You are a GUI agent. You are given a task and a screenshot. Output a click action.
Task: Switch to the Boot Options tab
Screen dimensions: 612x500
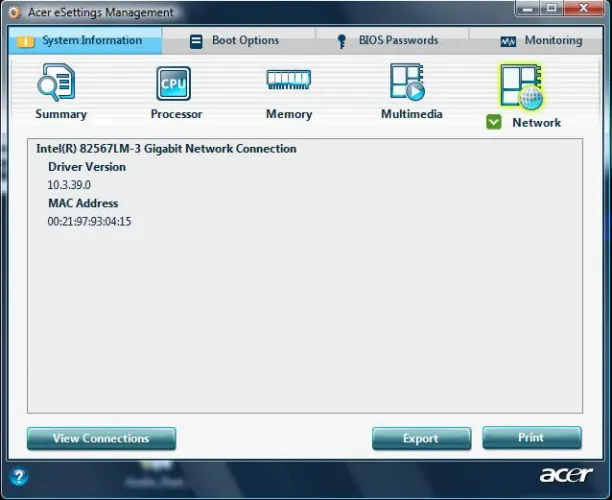[238, 41]
